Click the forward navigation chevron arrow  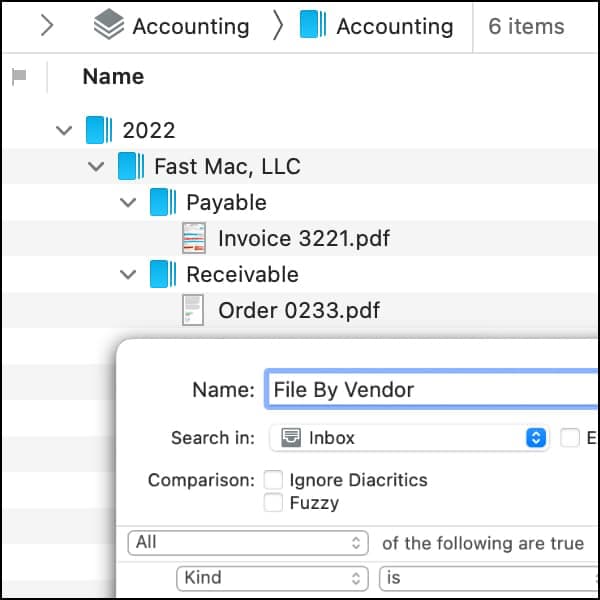[47, 26]
